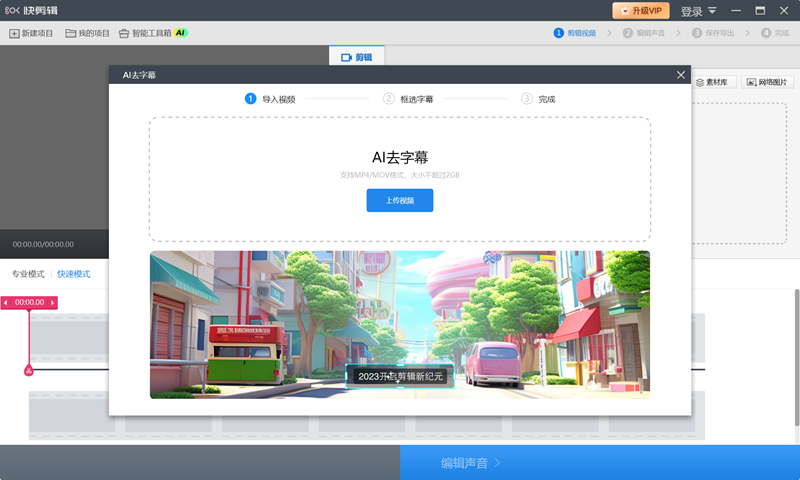Select the 剪辑 tab
This screenshot has width=800, height=480.
(x=357, y=57)
